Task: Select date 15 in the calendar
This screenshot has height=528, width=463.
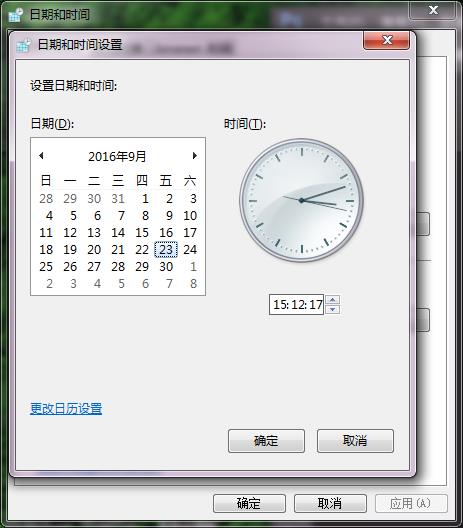Action: pyautogui.click(x=142, y=232)
